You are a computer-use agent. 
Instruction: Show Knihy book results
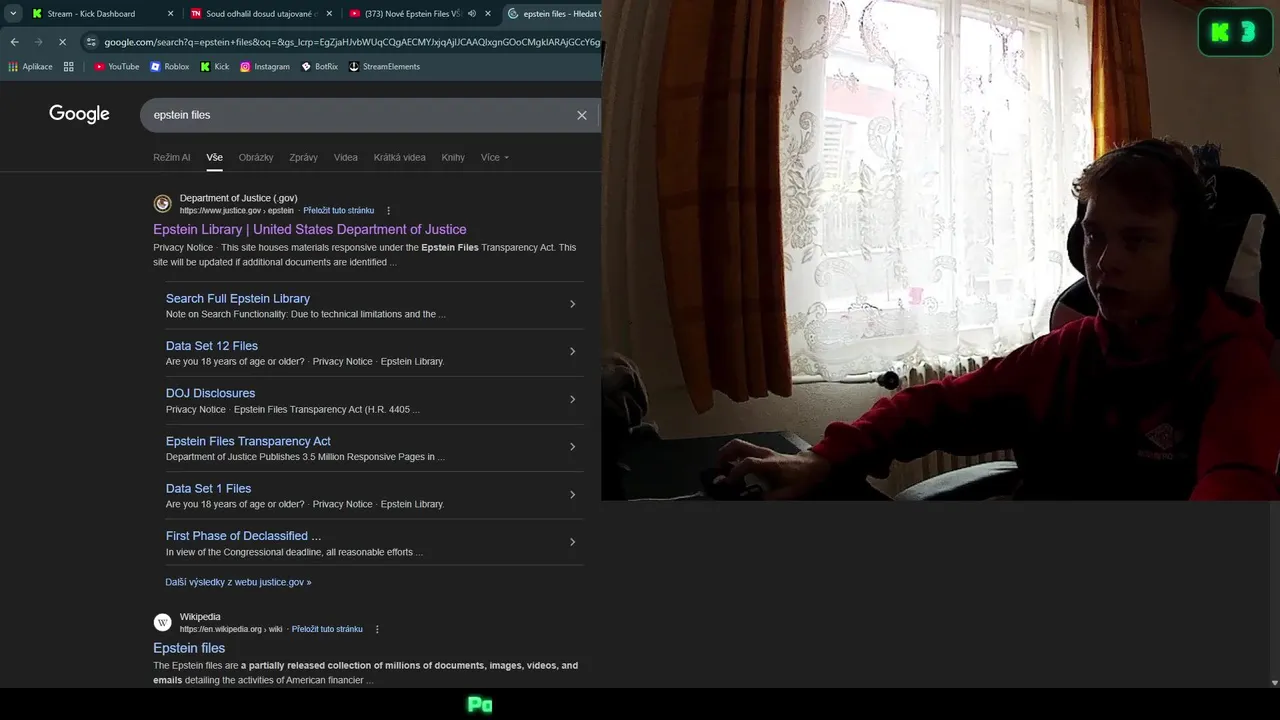pos(453,157)
